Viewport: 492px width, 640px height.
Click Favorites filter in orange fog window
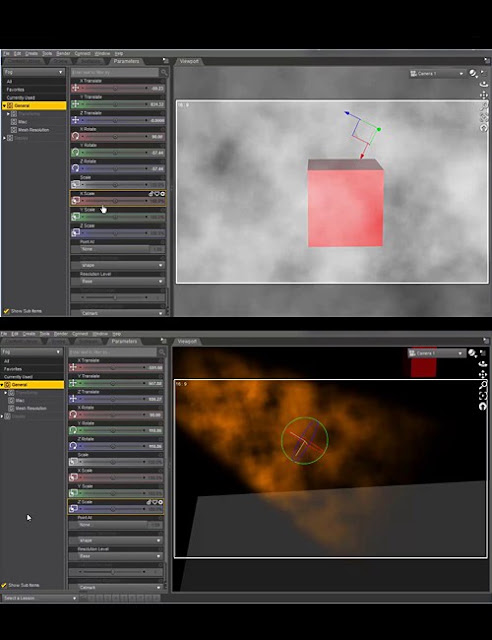coord(13,369)
